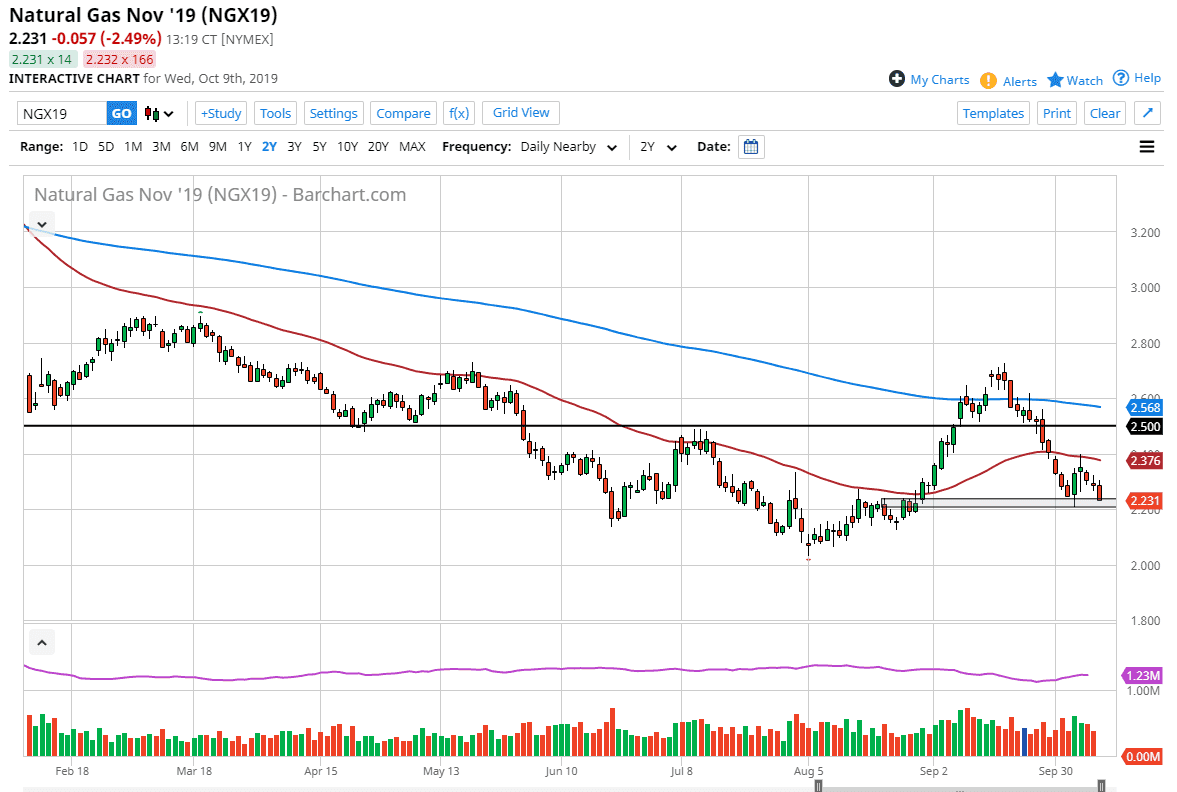This screenshot has width=1177, height=792.
Task: Click the Compare button
Action: [403, 113]
